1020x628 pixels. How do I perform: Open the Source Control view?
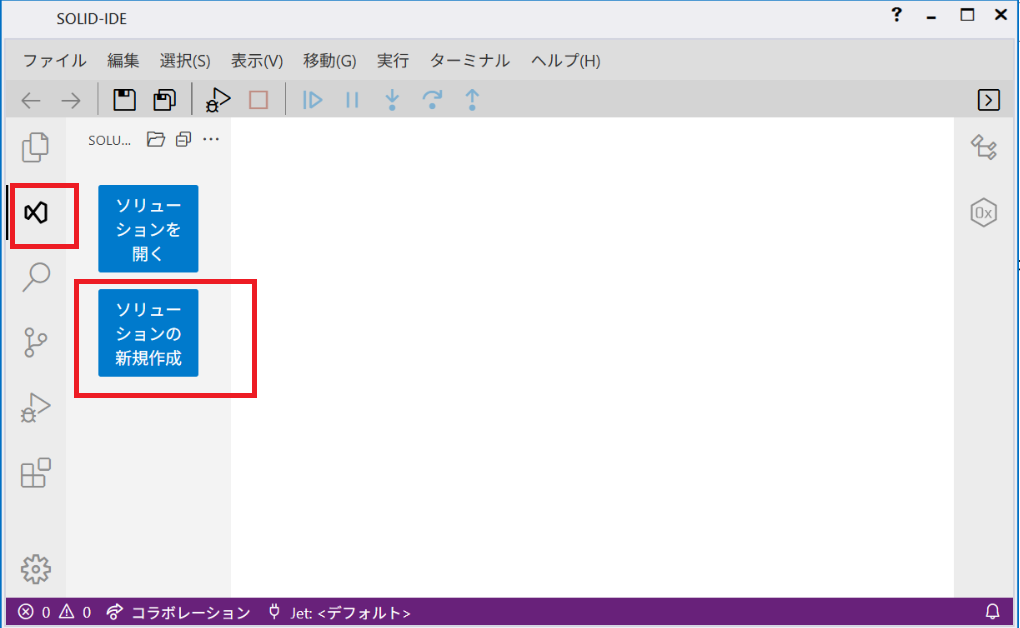(36, 342)
